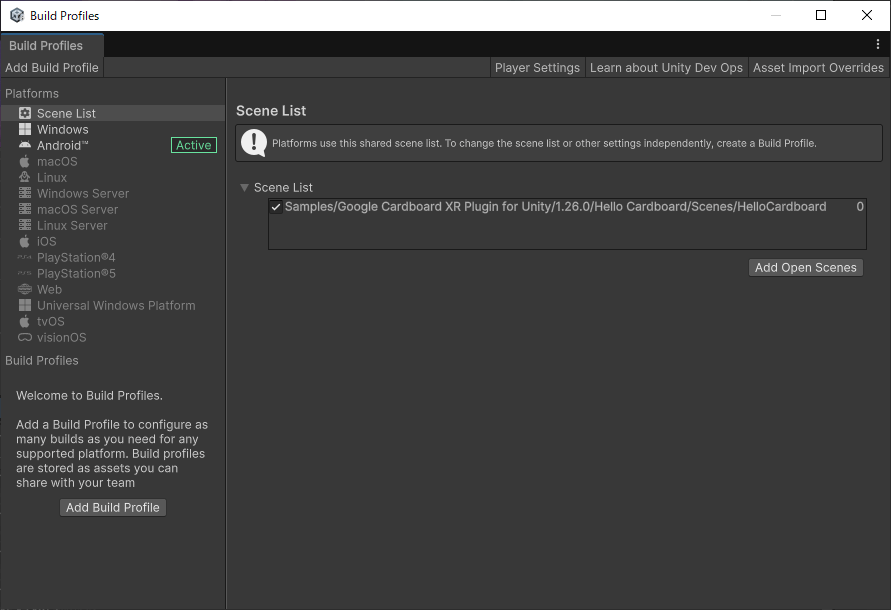Click the exclamation info bubble icon
This screenshot has height=610, width=891.
pyautogui.click(x=253, y=143)
